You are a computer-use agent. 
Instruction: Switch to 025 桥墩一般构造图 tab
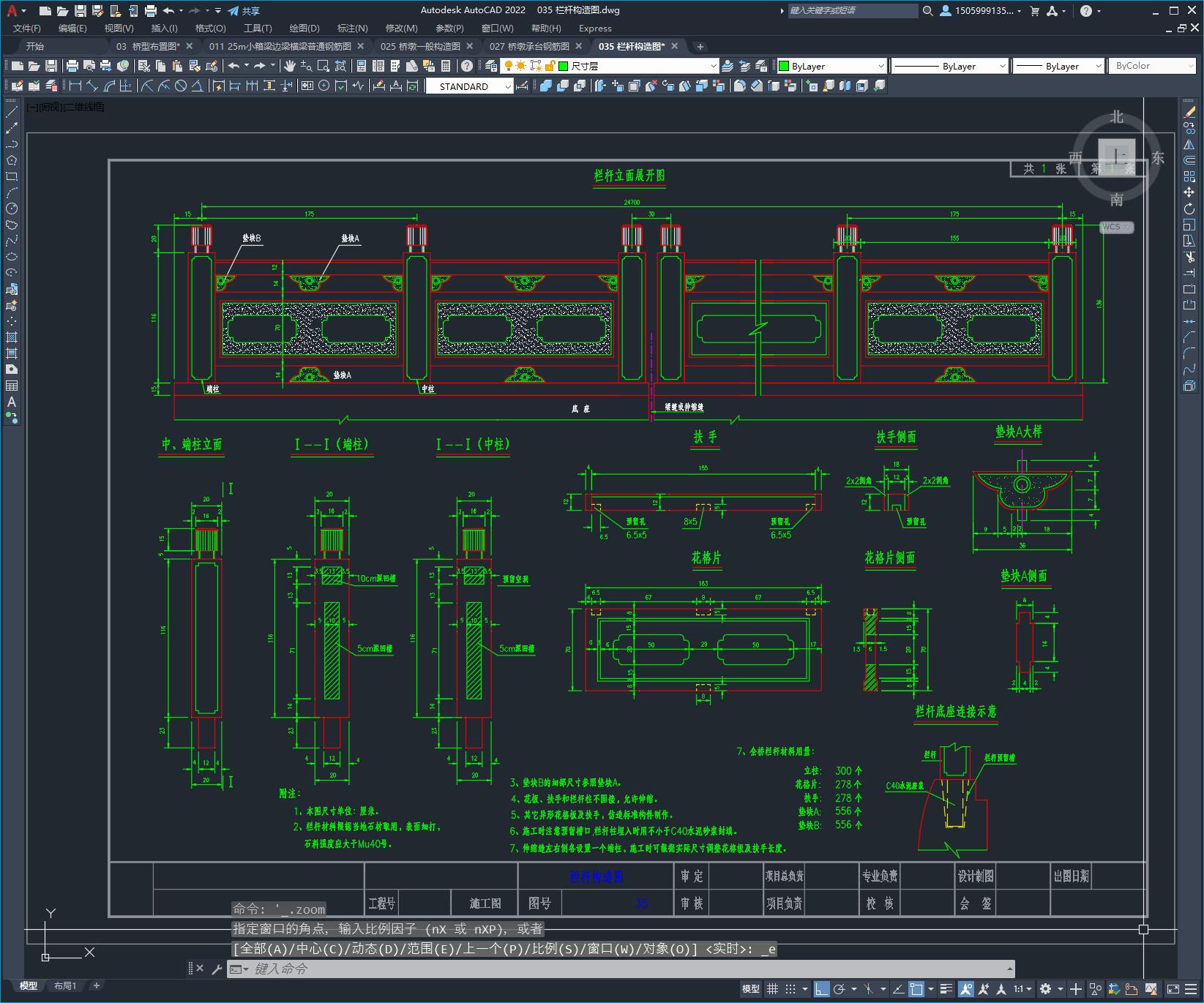point(420,46)
